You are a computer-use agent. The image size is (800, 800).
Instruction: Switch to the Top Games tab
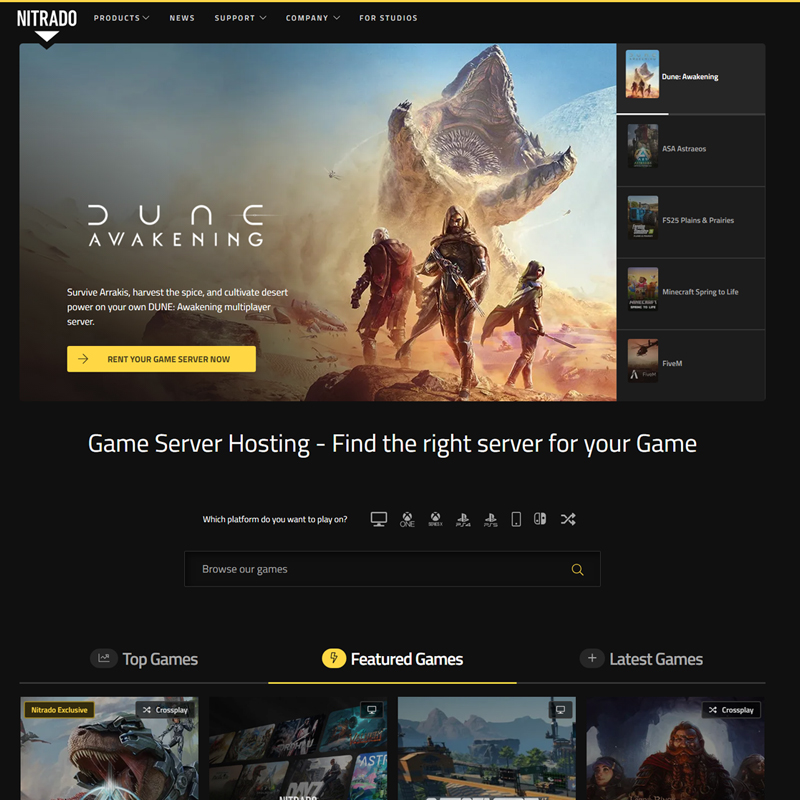(144, 659)
